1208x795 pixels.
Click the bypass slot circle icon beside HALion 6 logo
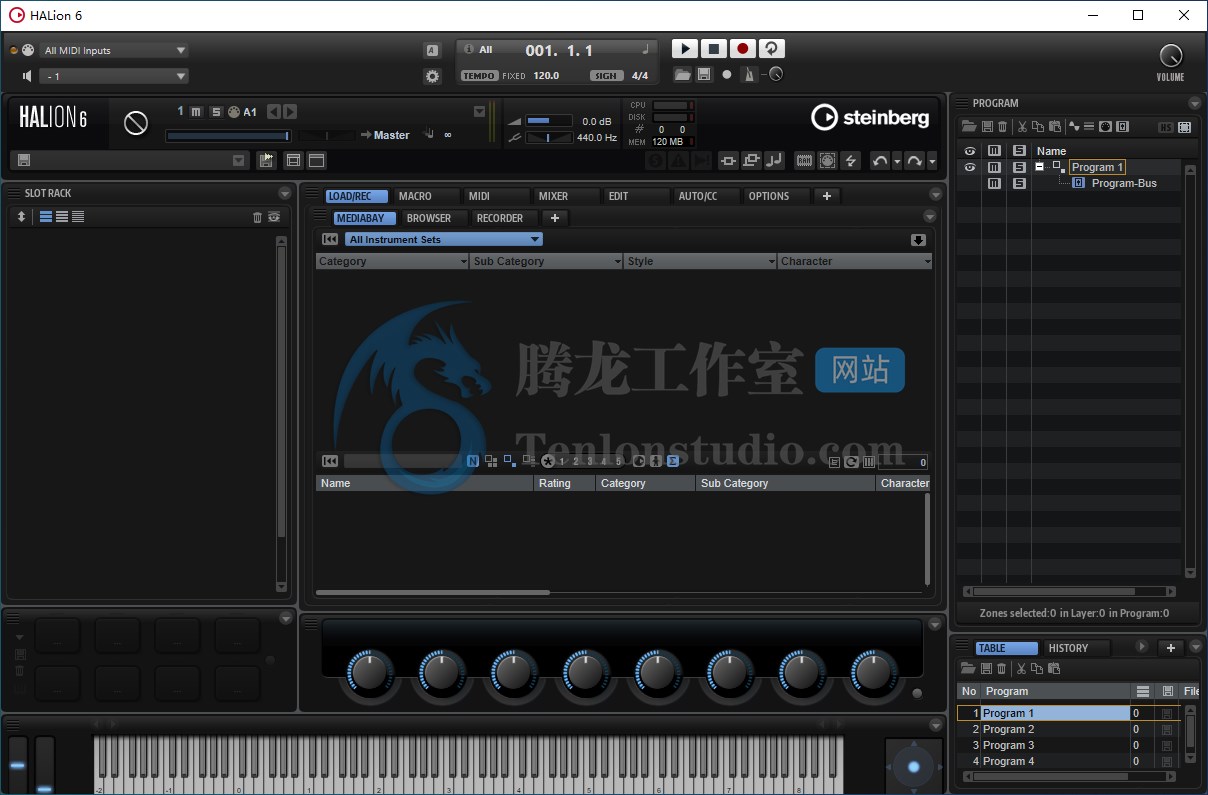click(136, 123)
